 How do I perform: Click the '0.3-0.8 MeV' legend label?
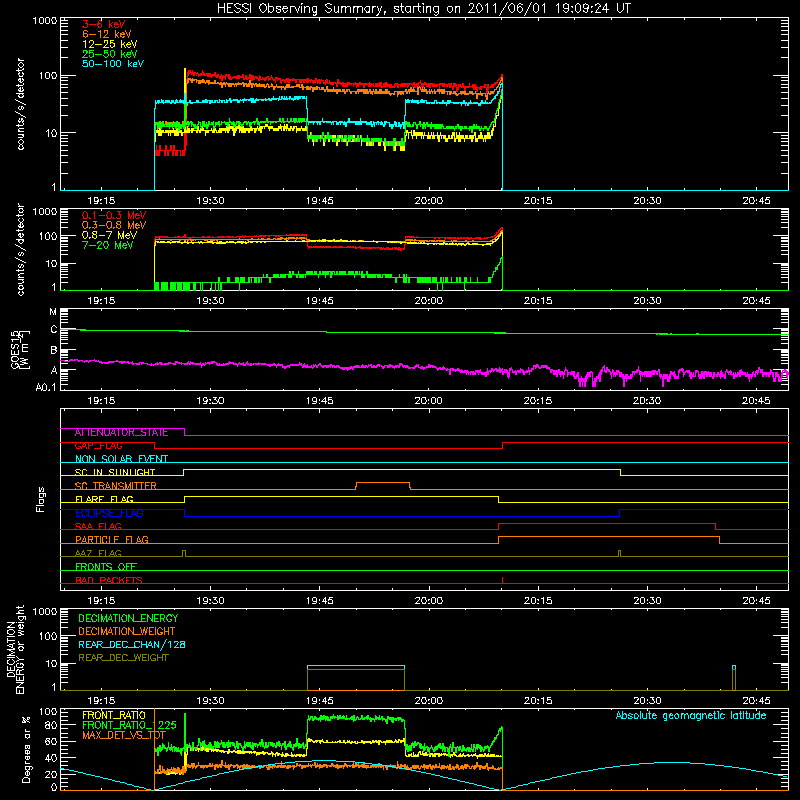click(114, 225)
